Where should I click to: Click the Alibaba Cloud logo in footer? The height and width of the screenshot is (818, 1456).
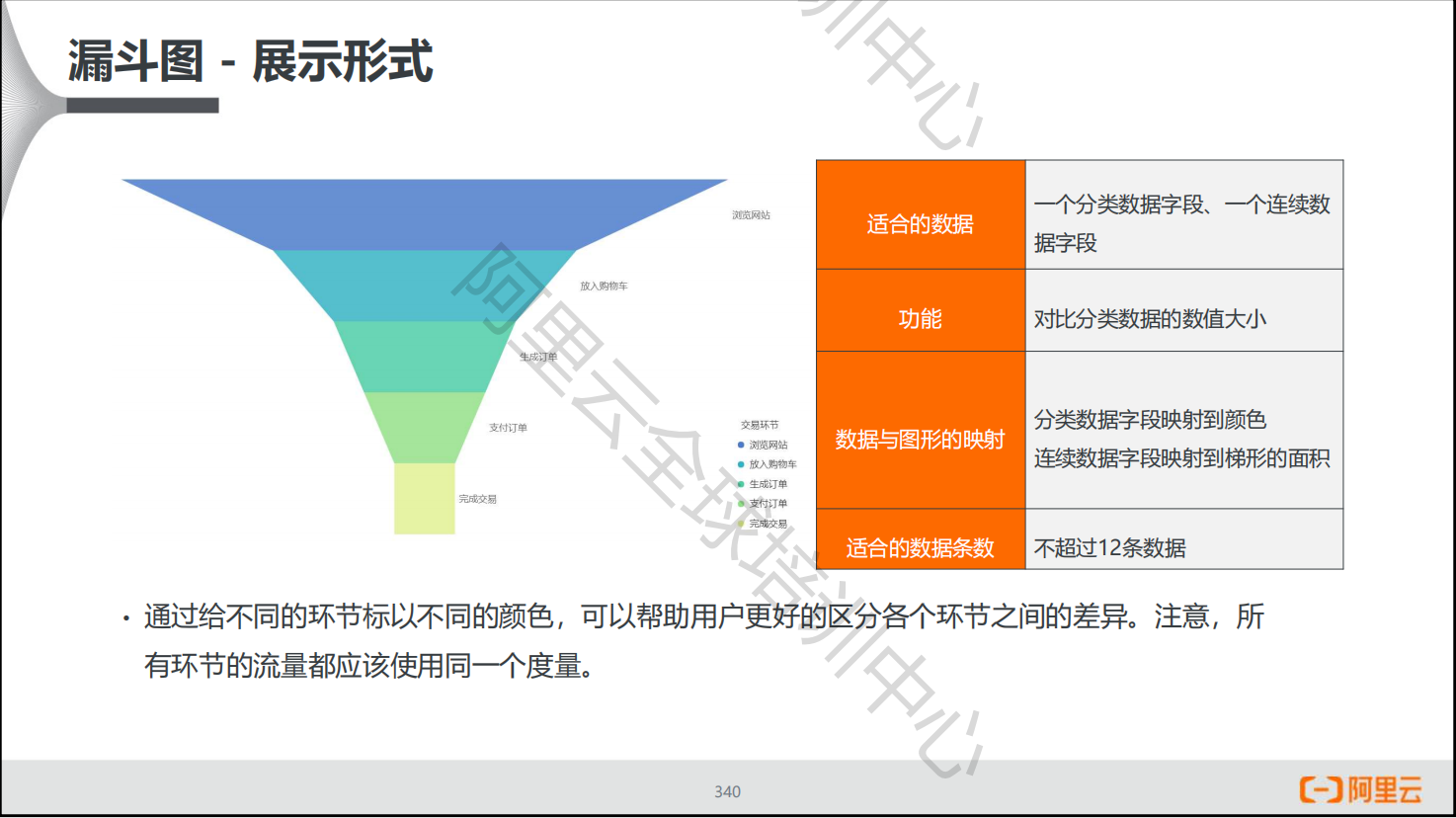[x=1361, y=789]
